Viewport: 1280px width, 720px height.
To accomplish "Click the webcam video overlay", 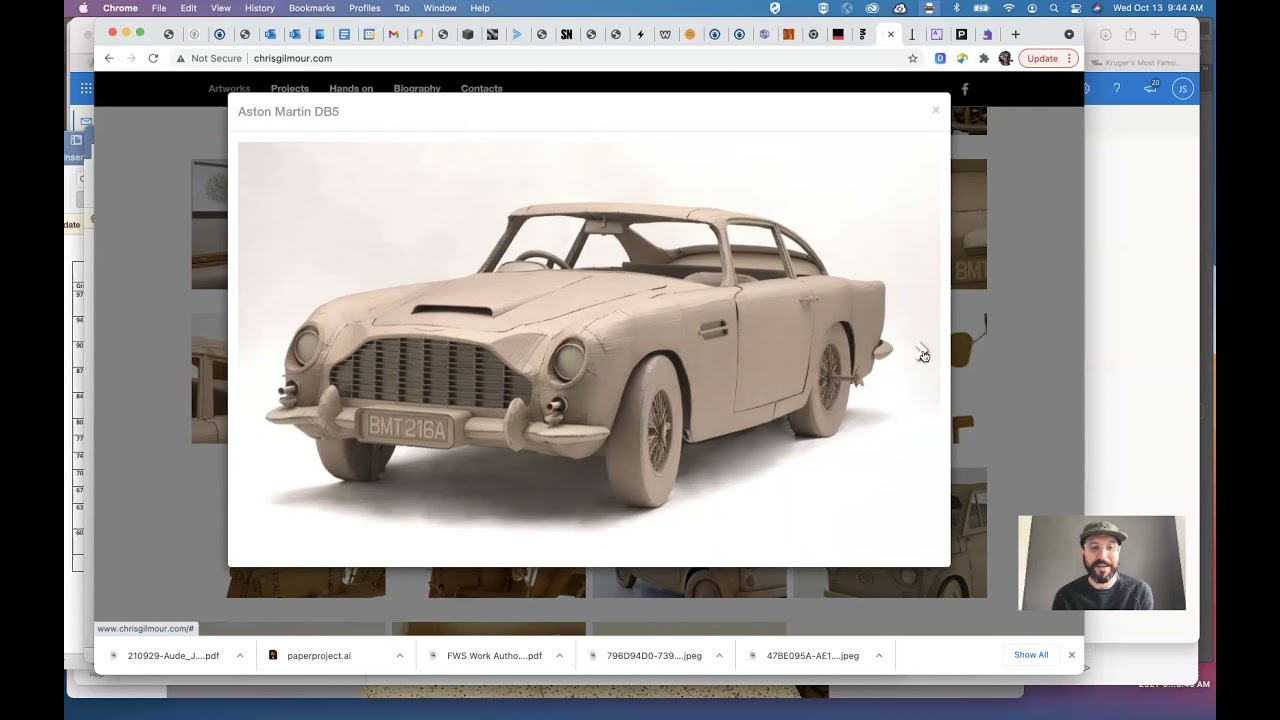I will click(1102, 563).
